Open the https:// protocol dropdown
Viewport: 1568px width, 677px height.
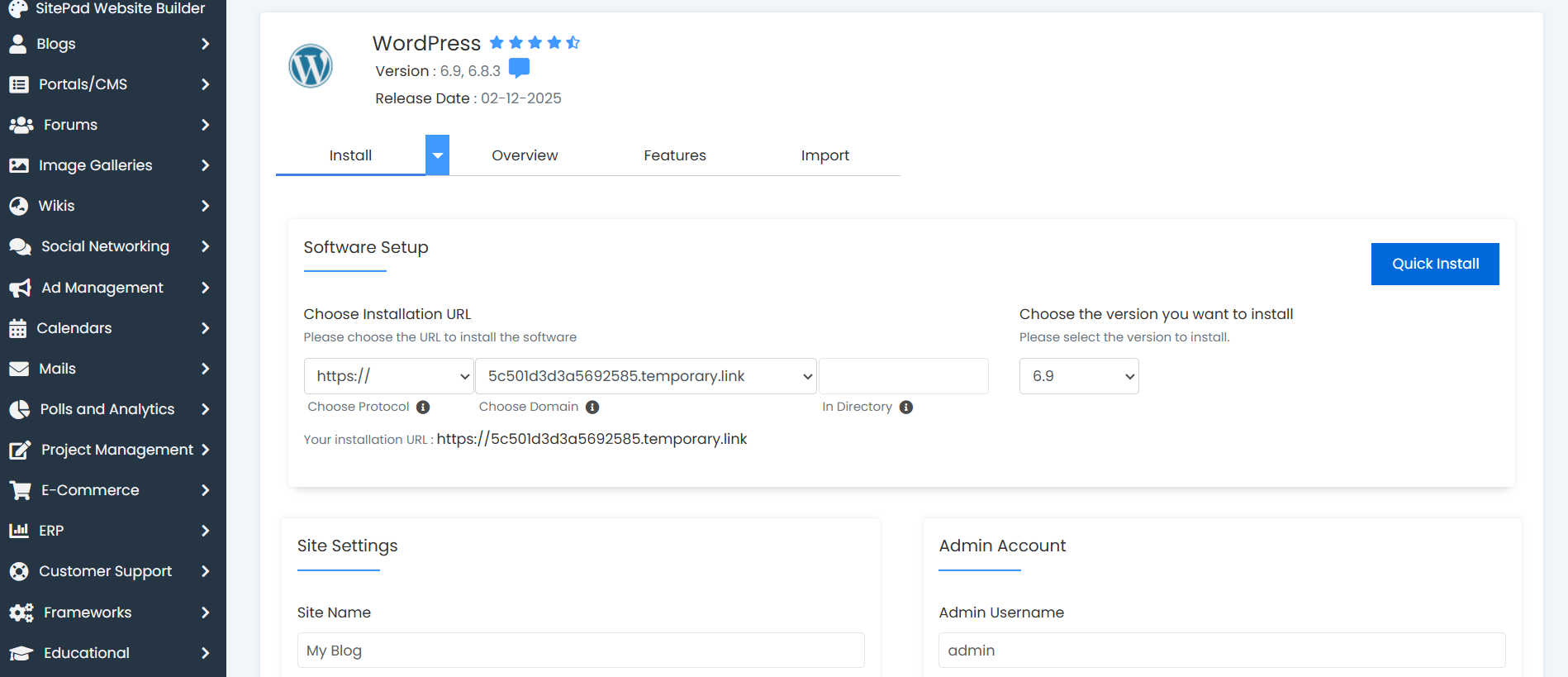[x=389, y=376]
